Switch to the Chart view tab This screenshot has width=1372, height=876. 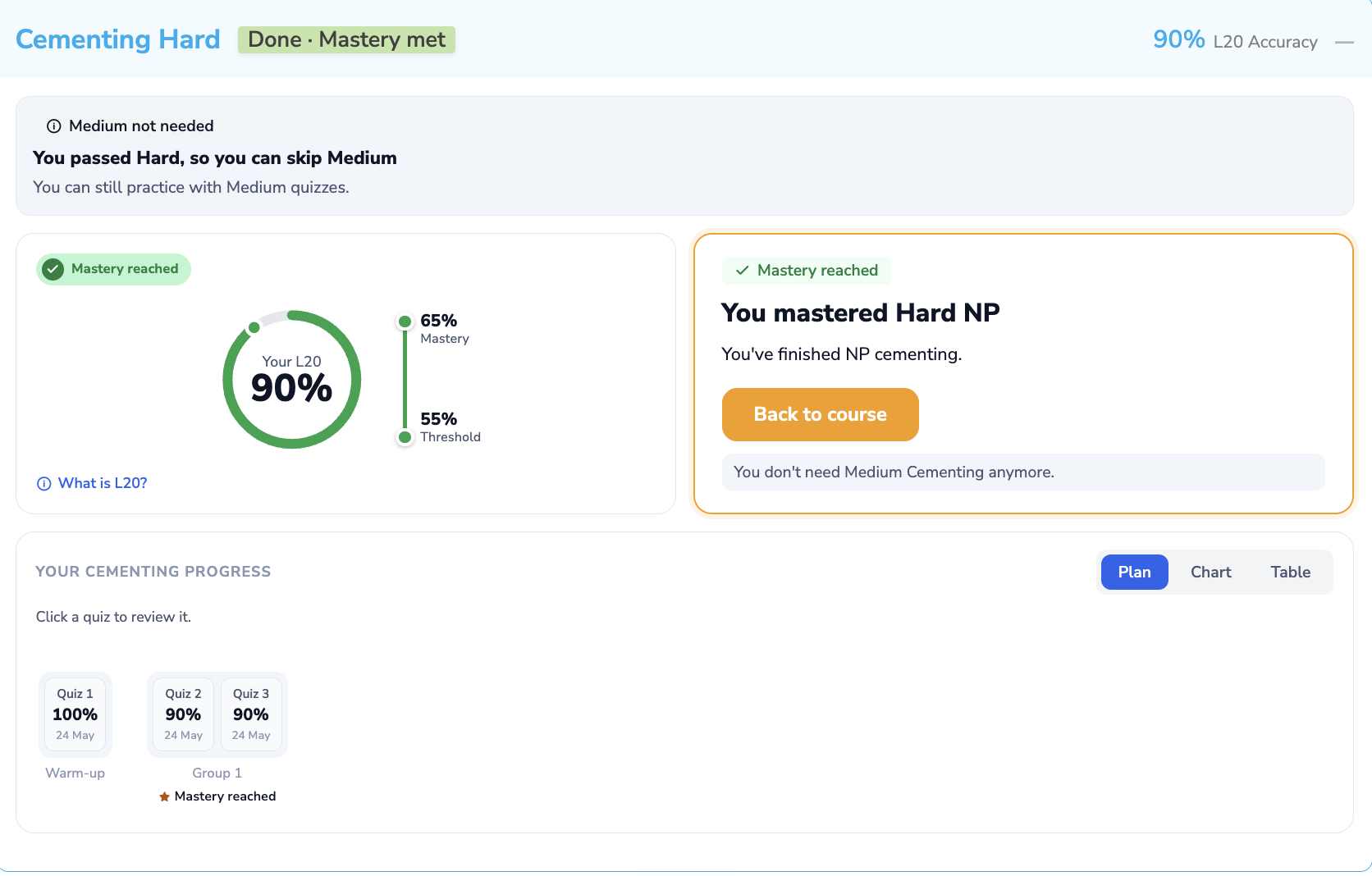(1211, 572)
